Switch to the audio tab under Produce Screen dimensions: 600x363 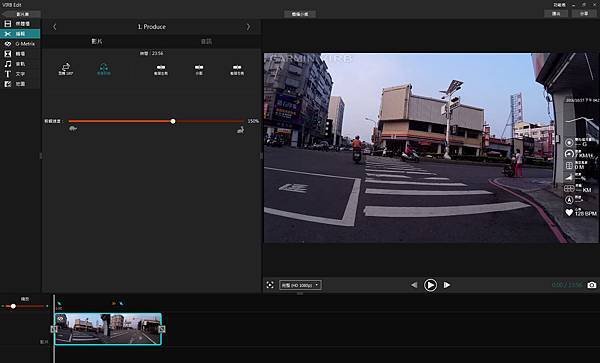click(206, 41)
